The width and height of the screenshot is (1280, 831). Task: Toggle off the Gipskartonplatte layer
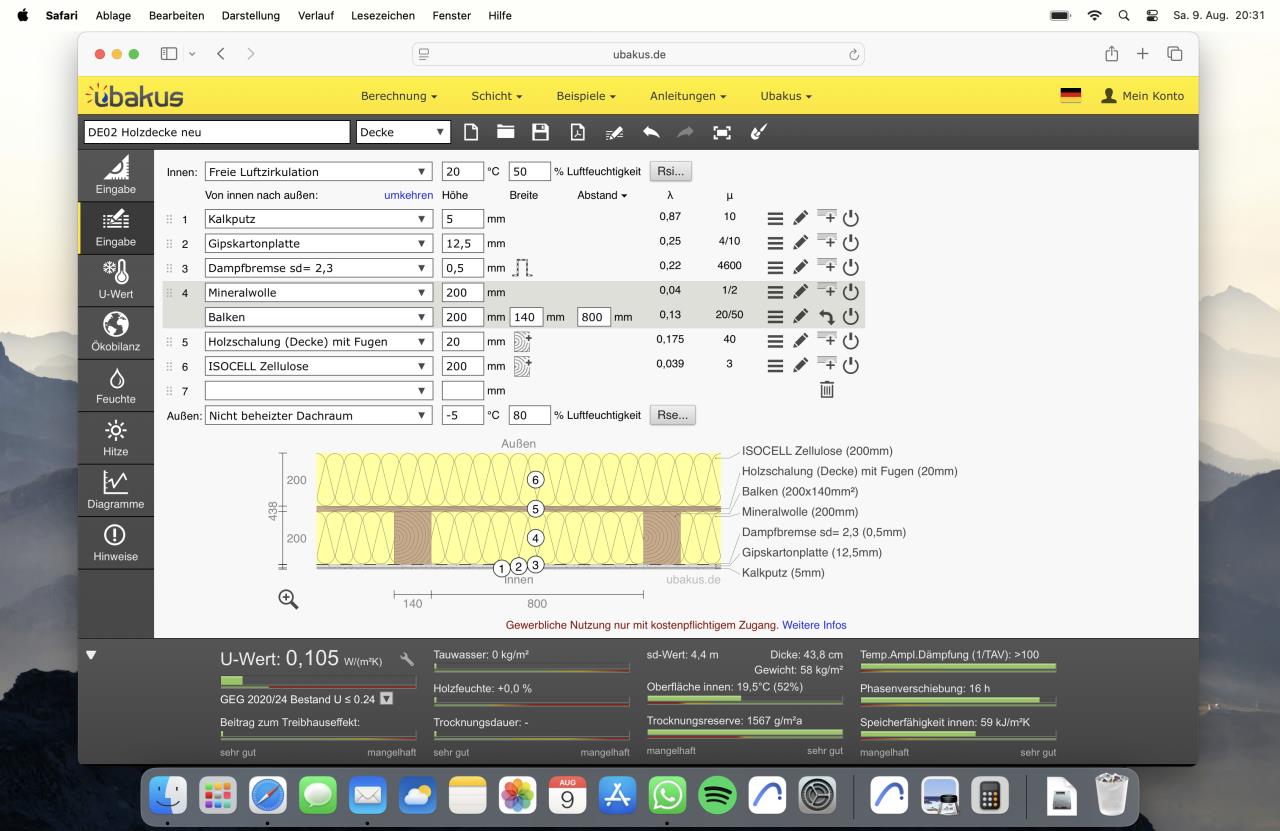(851, 243)
